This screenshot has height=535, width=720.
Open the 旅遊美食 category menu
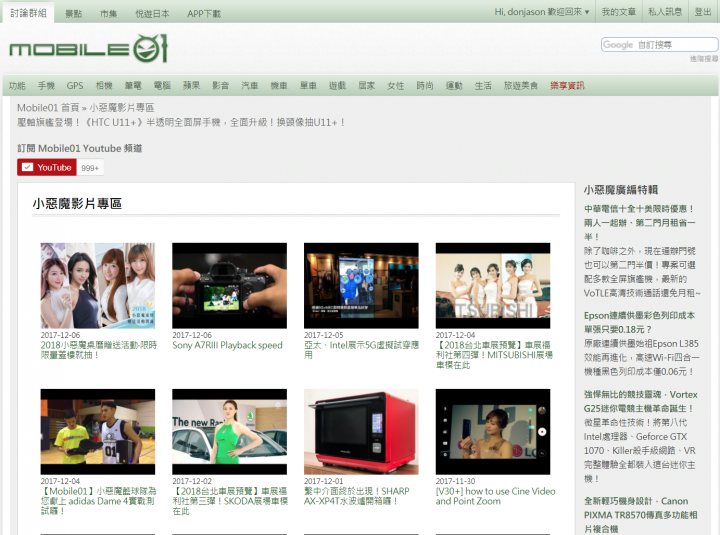tap(521, 85)
